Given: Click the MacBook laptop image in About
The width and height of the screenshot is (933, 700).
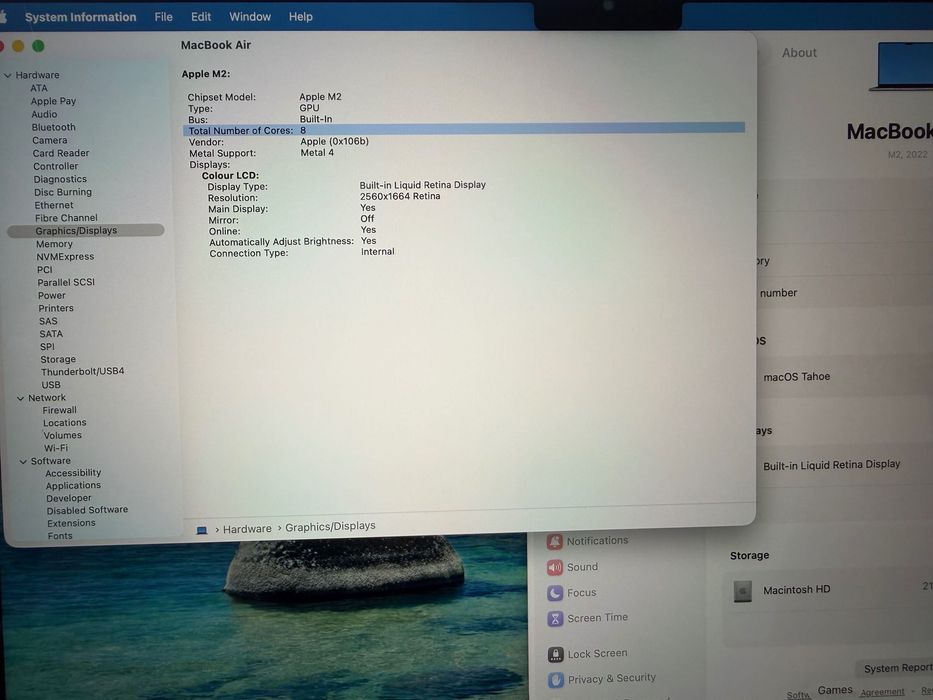Looking at the screenshot, I should point(903,67).
